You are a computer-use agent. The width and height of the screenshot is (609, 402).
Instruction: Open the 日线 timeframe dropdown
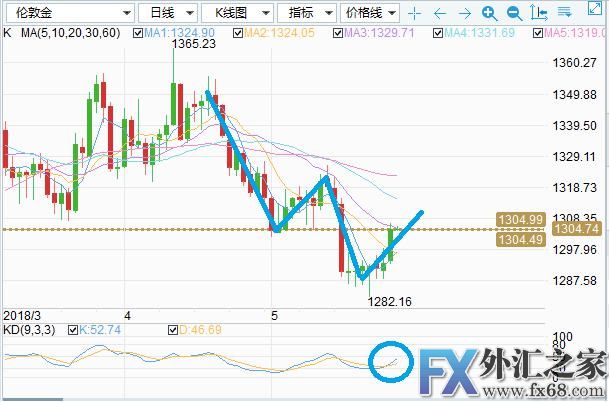click(x=164, y=13)
